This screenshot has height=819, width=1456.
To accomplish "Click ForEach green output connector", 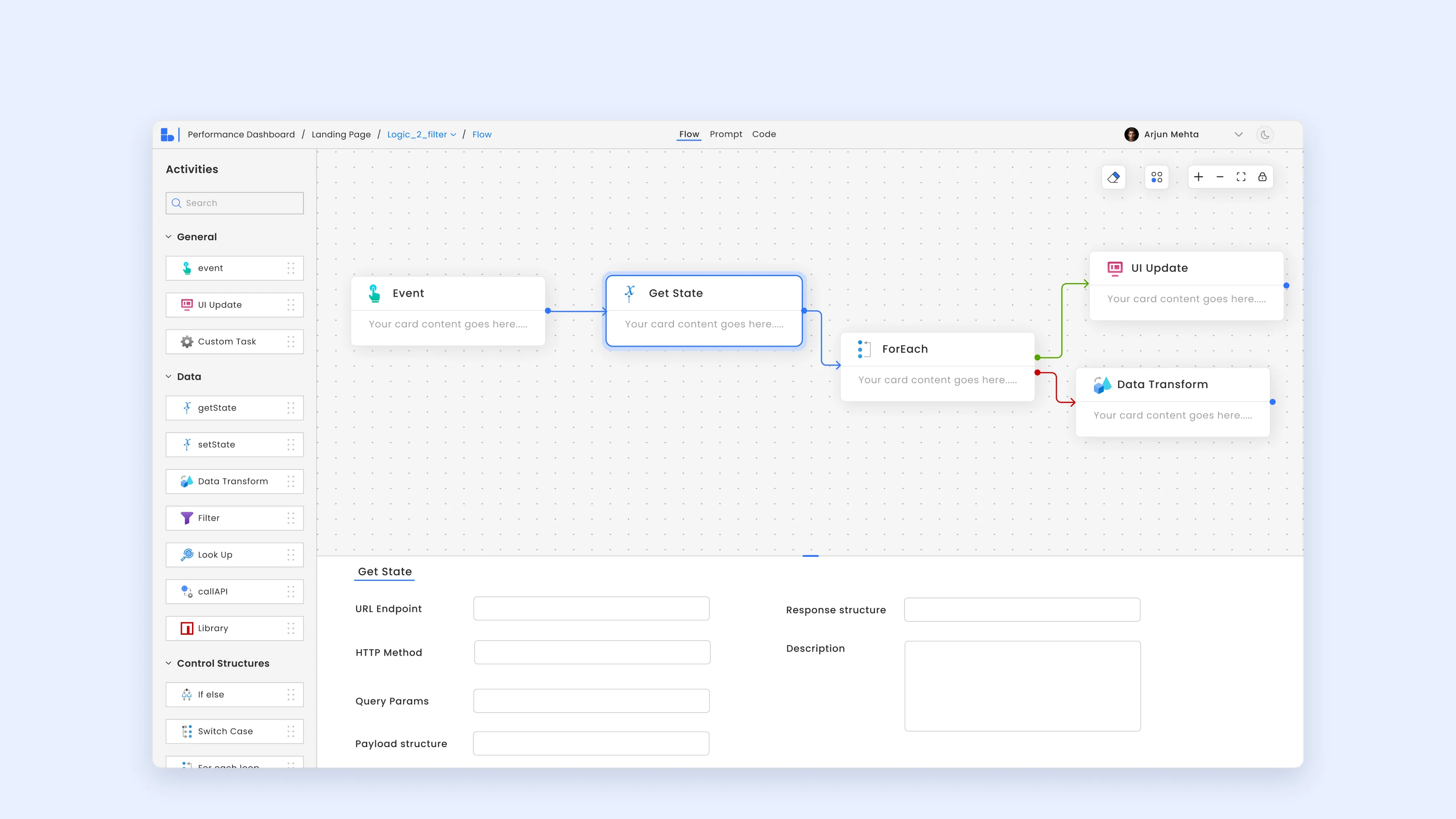I will [1037, 357].
